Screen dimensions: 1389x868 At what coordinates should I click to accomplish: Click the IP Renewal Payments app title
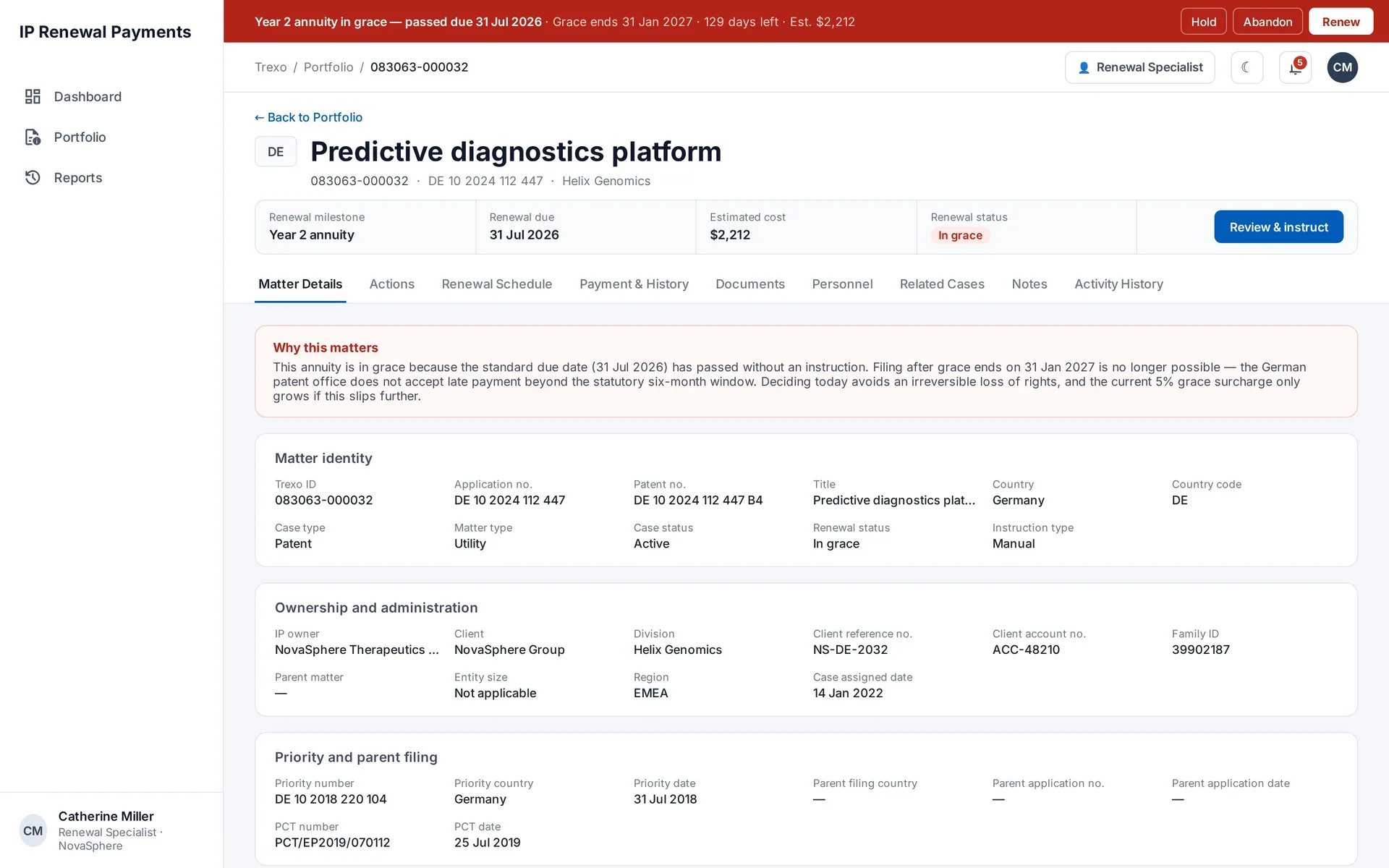click(105, 32)
